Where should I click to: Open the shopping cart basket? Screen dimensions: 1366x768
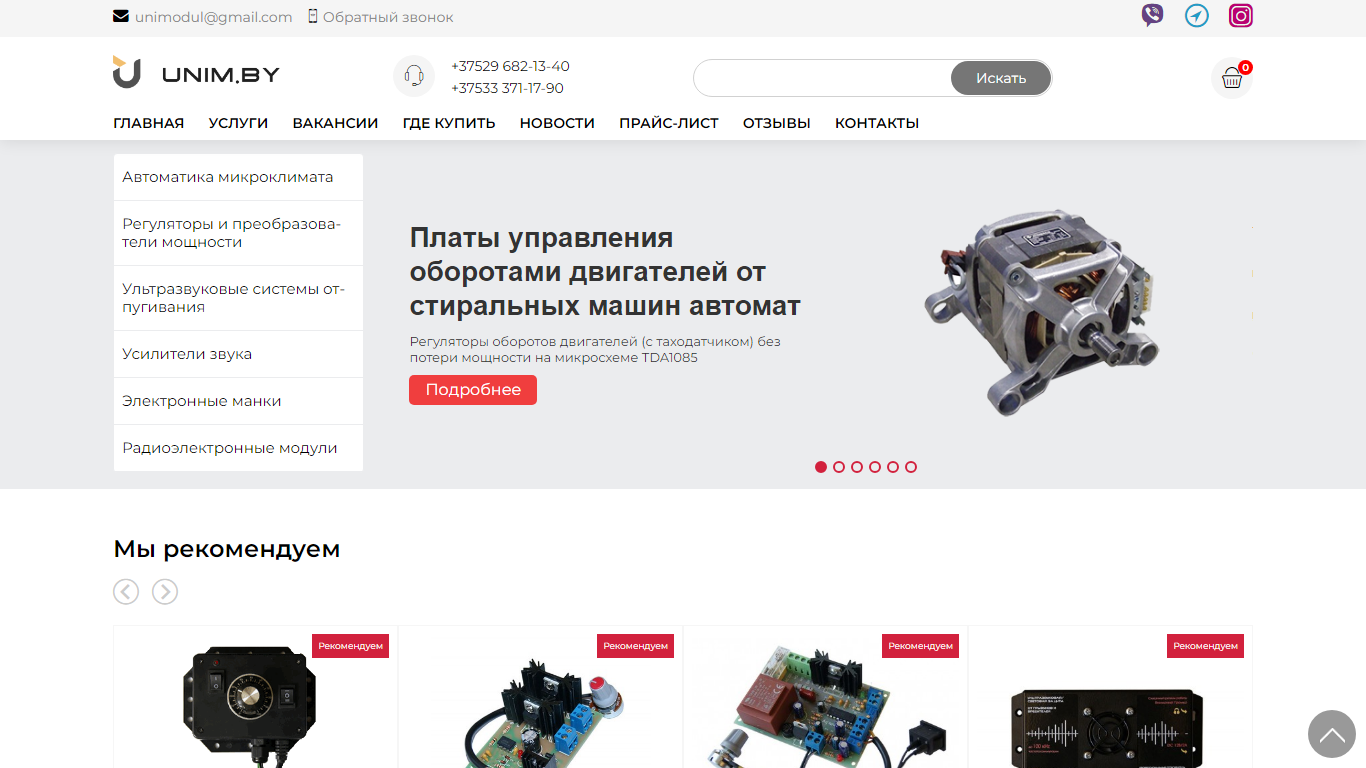pyautogui.click(x=1232, y=78)
